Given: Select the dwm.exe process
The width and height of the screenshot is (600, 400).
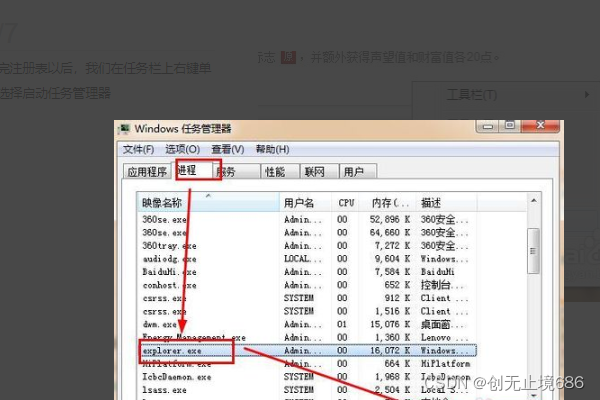Looking at the screenshot, I should tap(307, 324).
